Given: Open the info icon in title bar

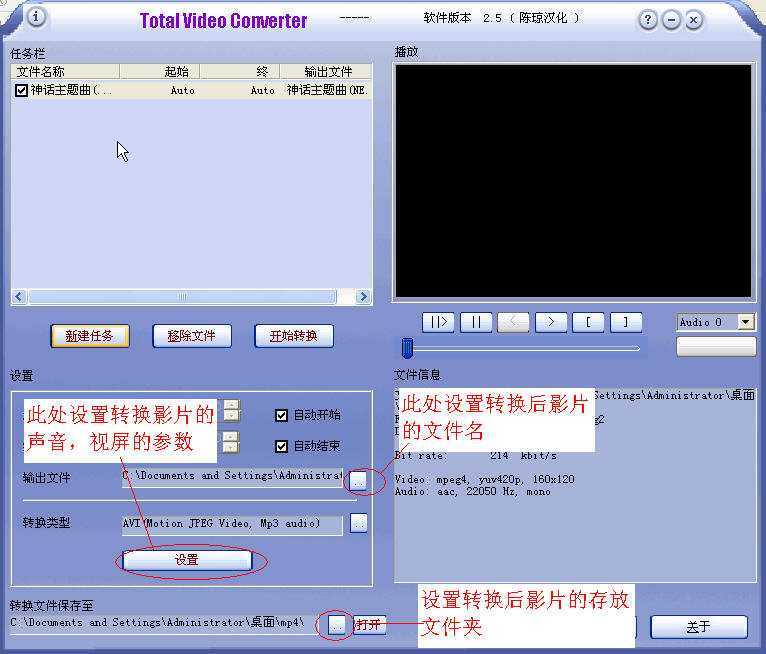Looking at the screenshot, I should (x=36, y=17).
